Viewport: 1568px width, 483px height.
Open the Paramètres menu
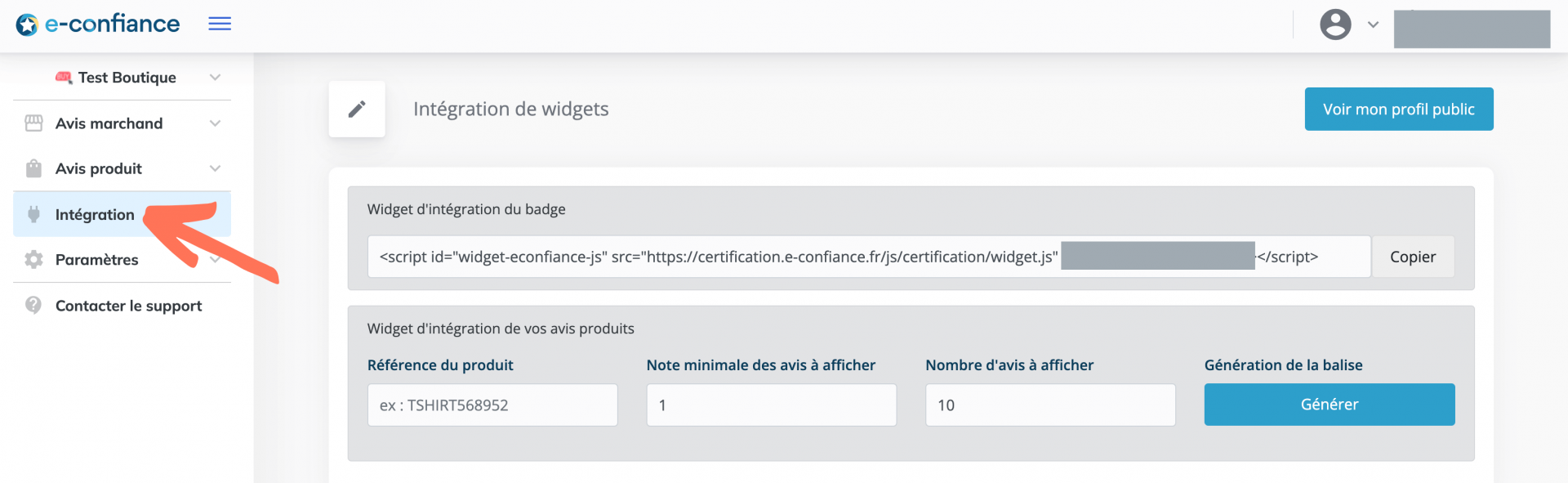[122, 260]
